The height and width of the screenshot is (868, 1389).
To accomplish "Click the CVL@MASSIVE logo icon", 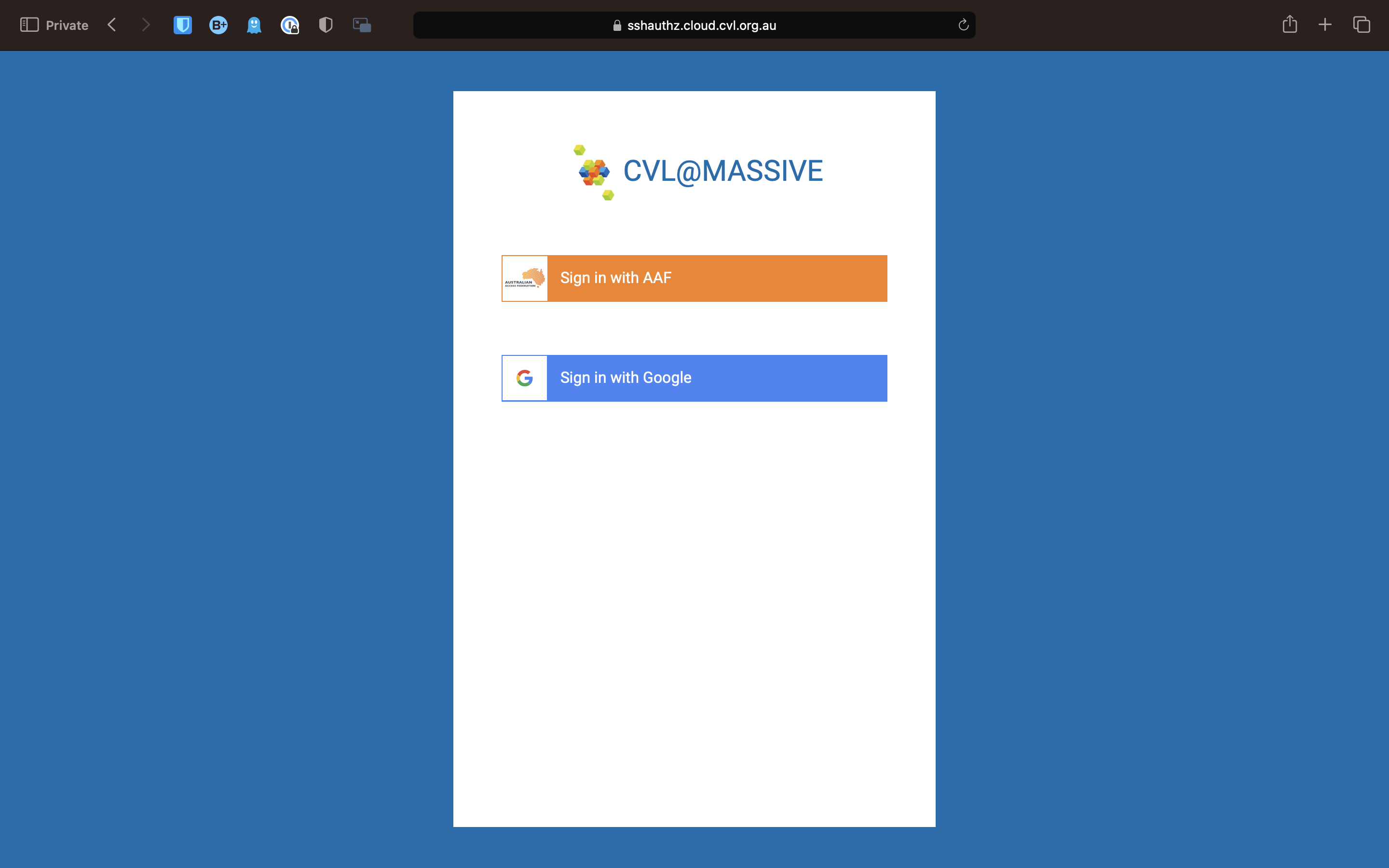I will pos(591,172).
